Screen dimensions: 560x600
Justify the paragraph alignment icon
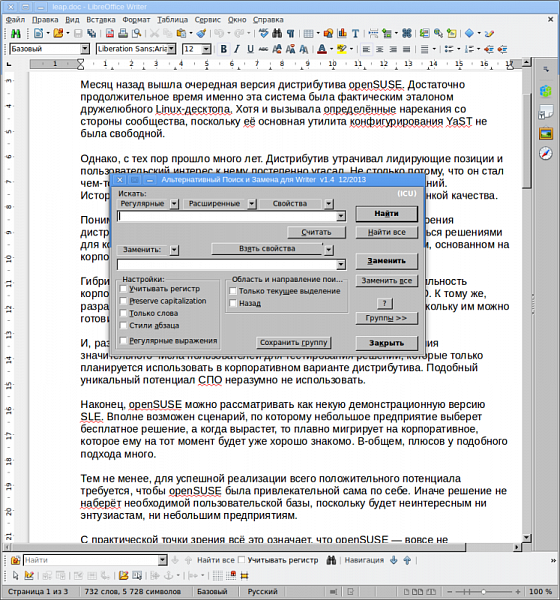tap(407, 49)
